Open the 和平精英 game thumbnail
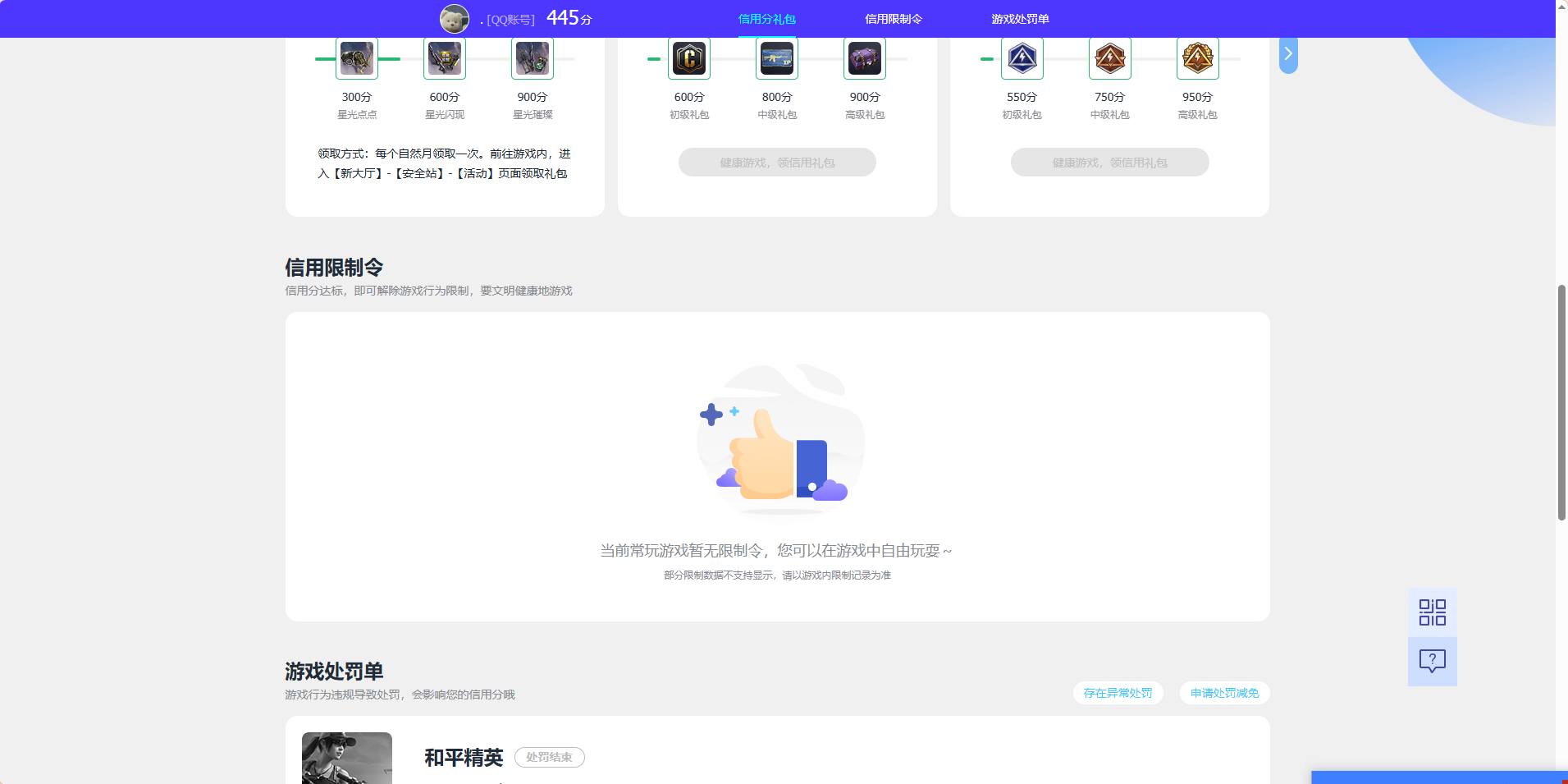Screen dimensions: 1568x784 coord(347,758)
